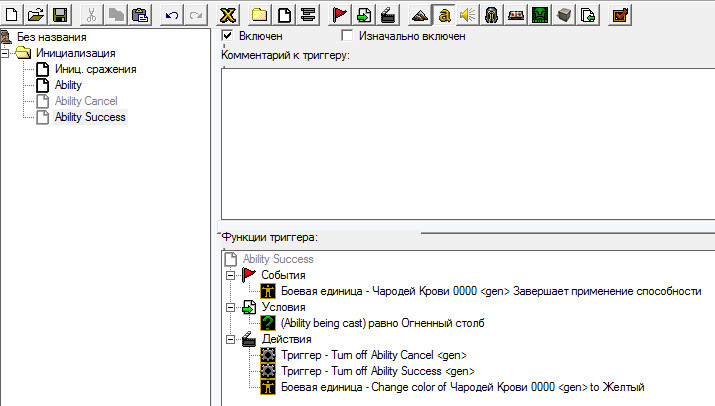Select the 'Ability' trigger in the tree

coord(68,85)
